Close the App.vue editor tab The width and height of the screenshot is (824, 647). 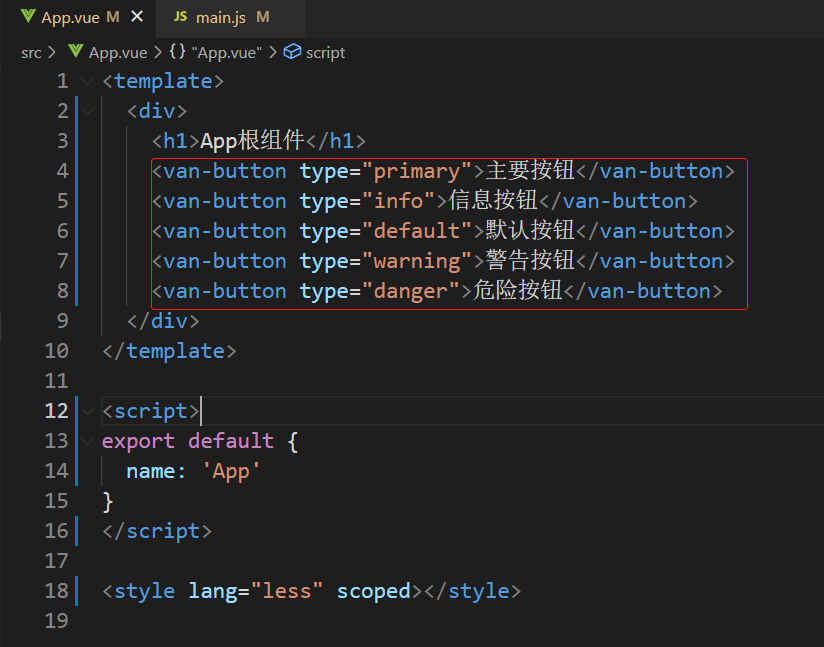(x=137, y=17)
